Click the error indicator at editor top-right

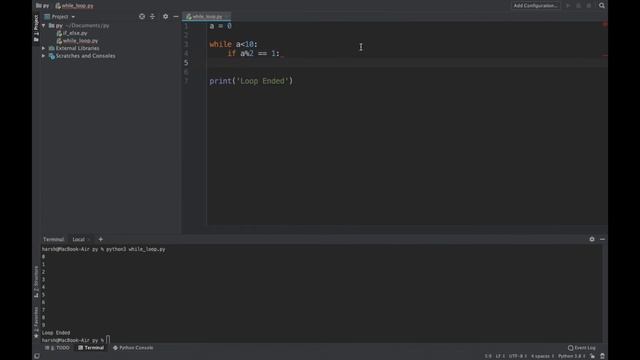click(604, 24)
